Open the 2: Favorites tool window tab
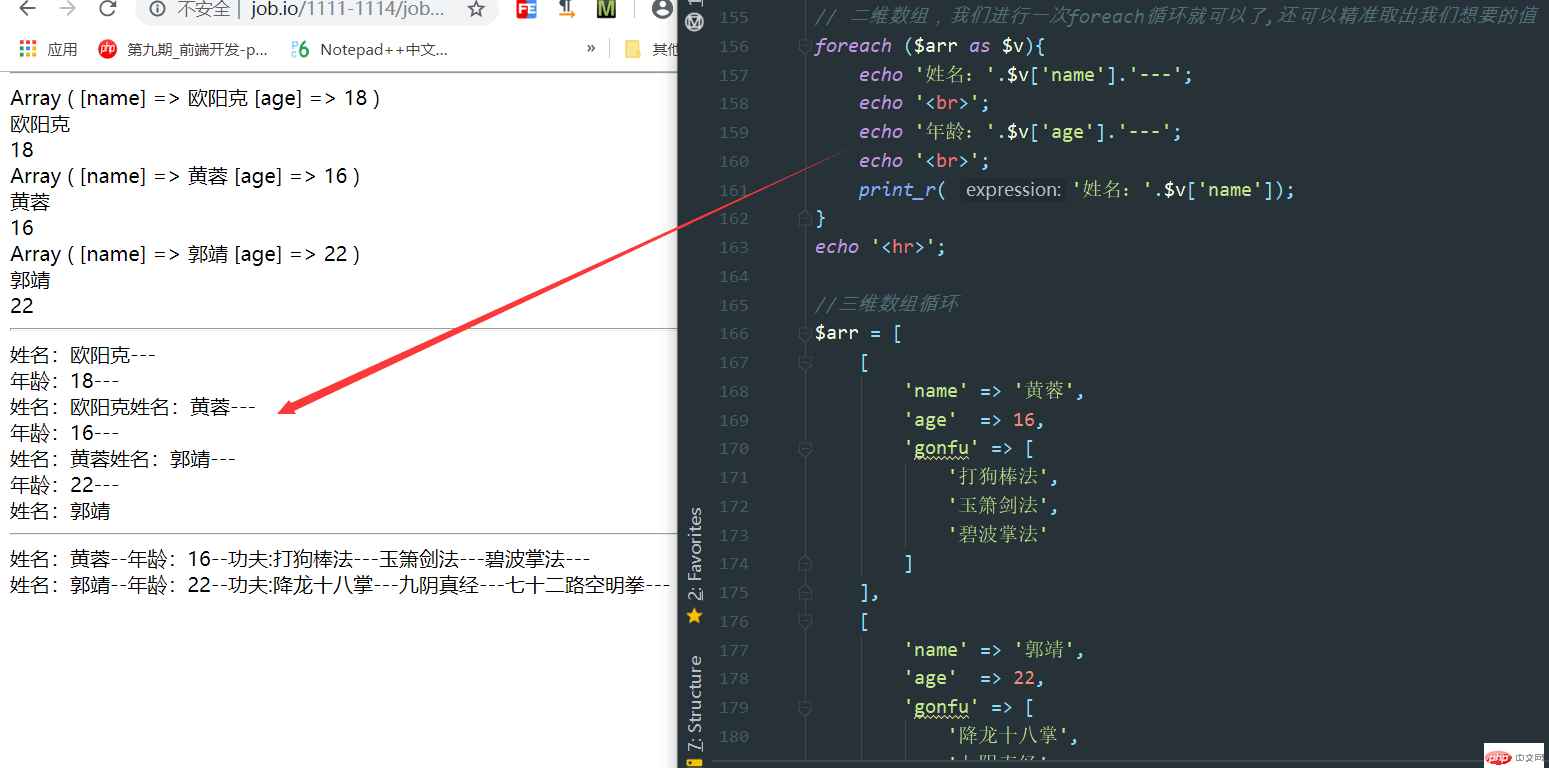 tap(695, 554)
